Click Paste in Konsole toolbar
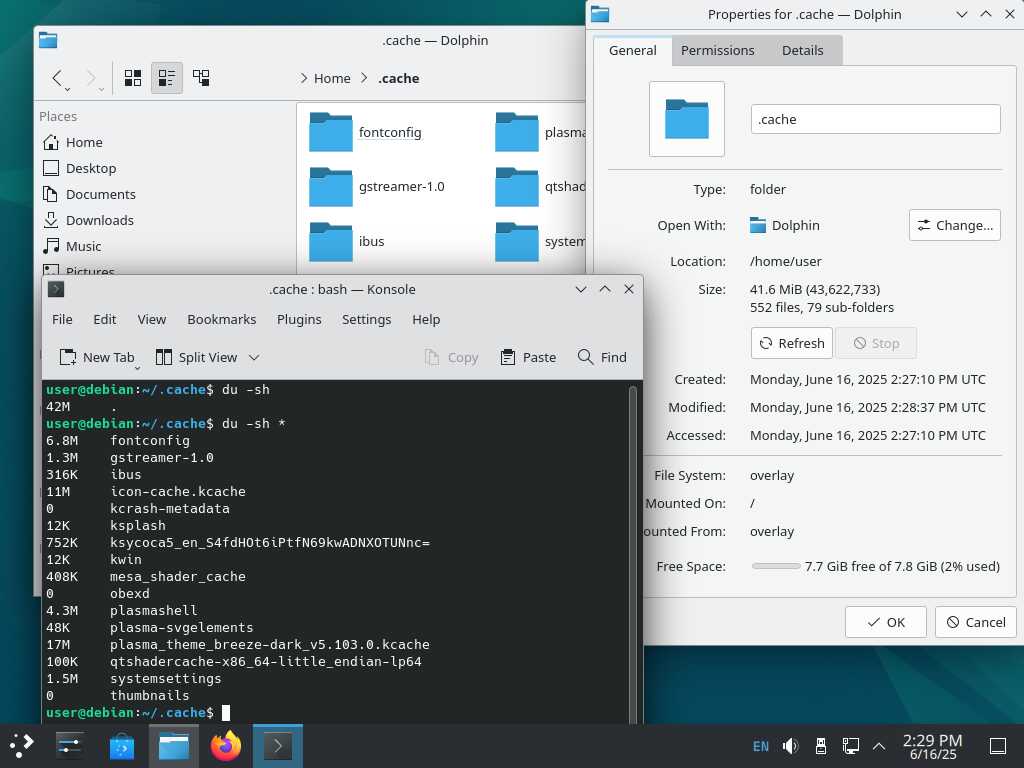The height and width of the screenshot is (768, 1024). 528,357
